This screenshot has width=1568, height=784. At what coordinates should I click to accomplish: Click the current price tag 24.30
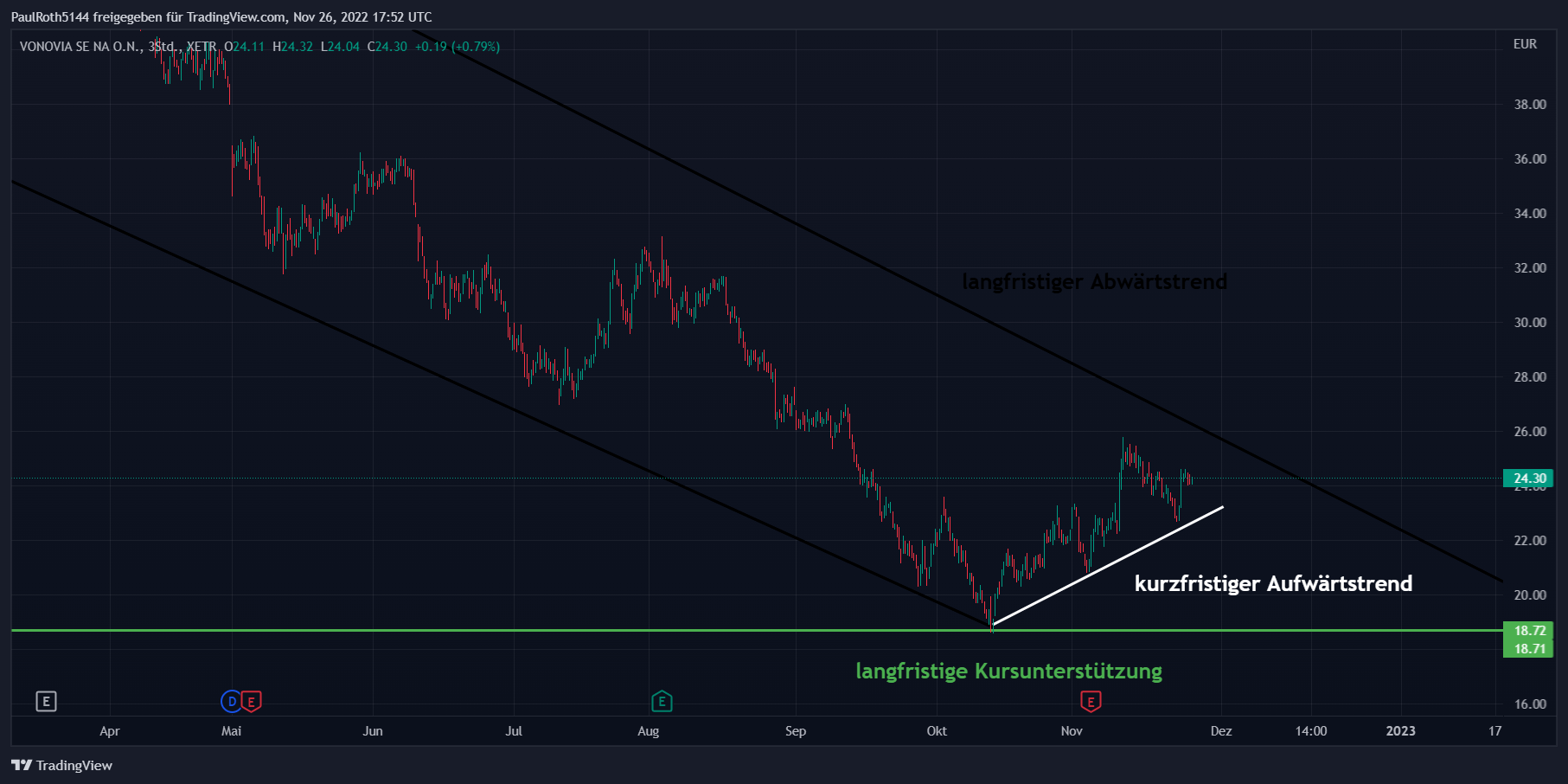coord(1528,479)
